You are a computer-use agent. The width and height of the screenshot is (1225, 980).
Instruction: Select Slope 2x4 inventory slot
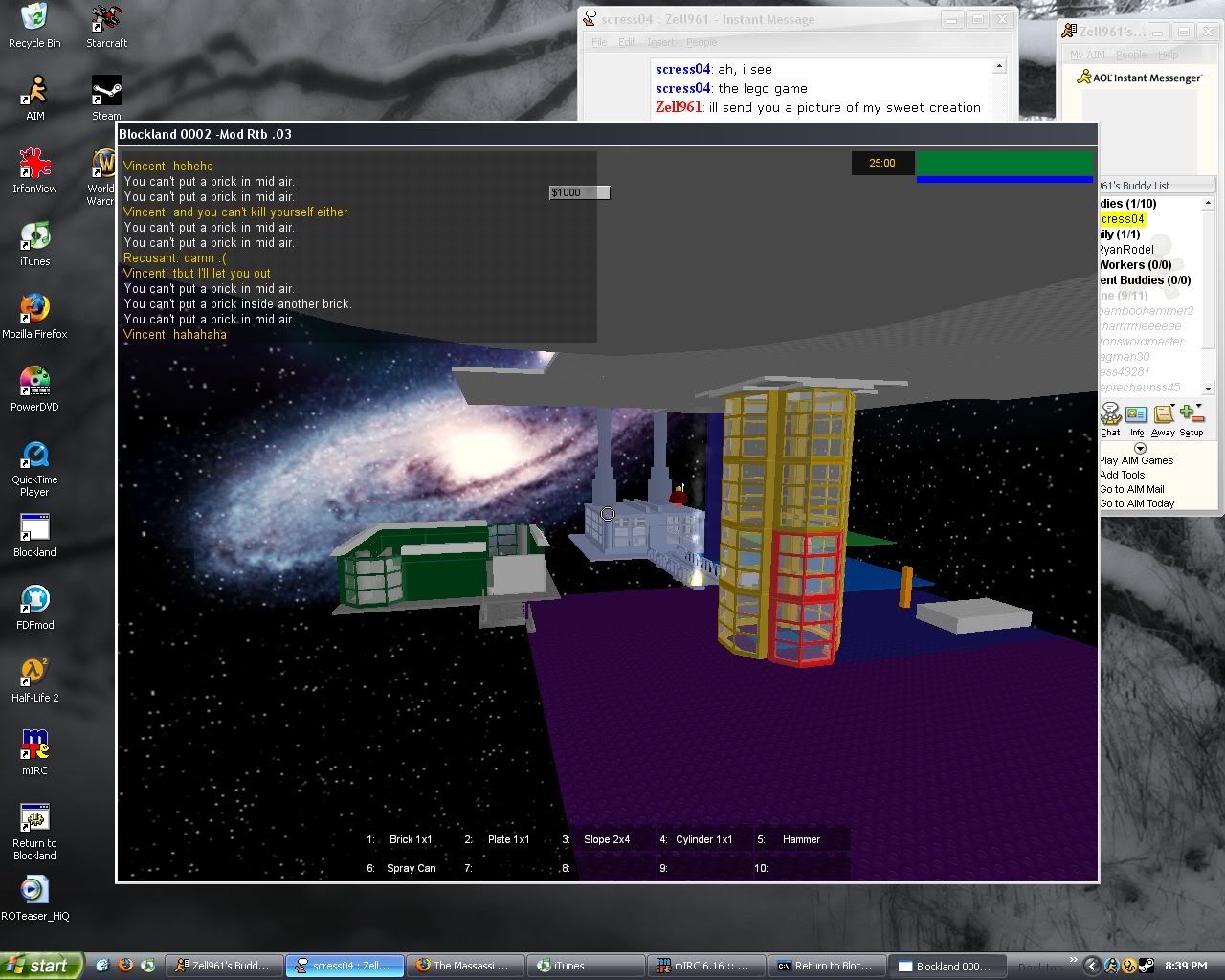pos(606,839)
